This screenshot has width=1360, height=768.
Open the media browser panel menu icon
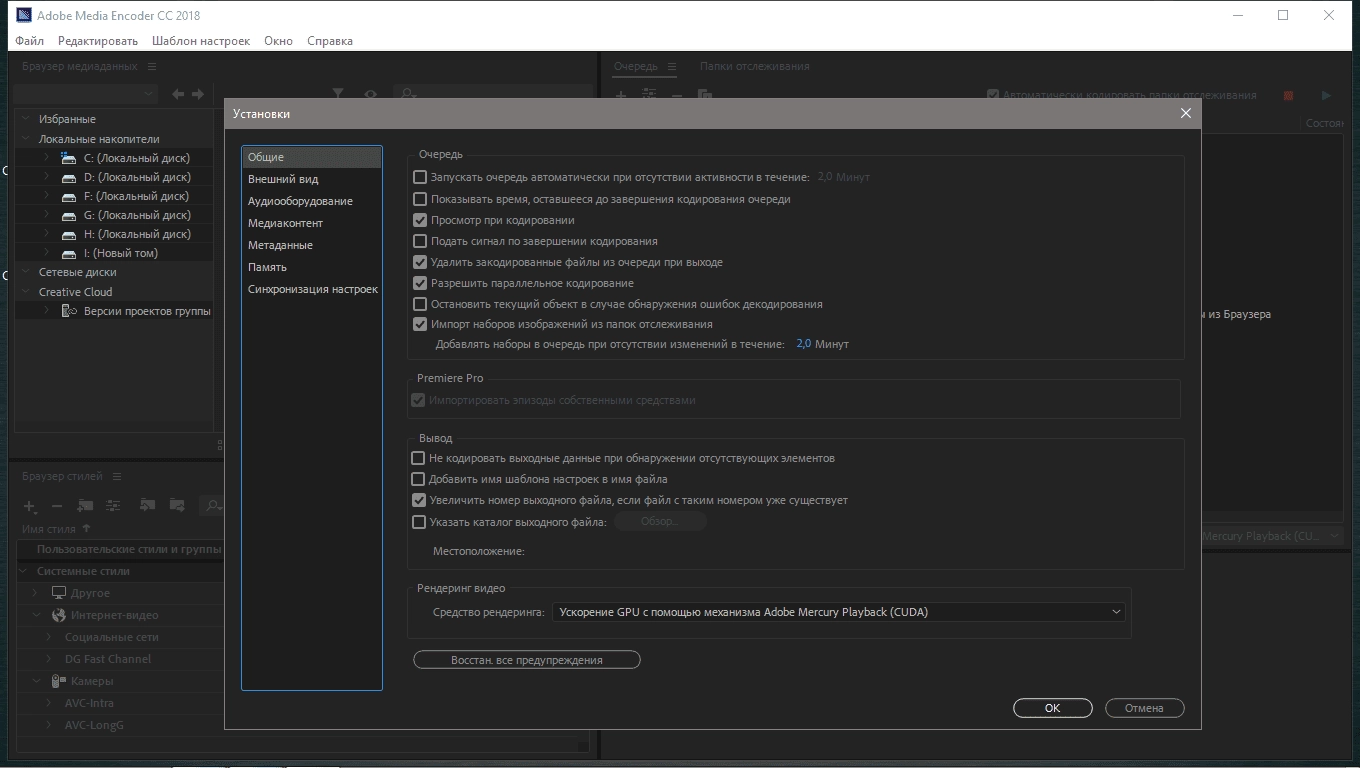152,66
